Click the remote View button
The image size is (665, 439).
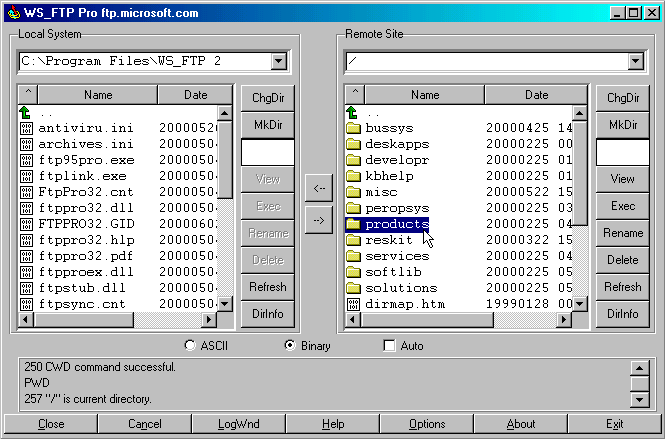[x=623, y=179]
